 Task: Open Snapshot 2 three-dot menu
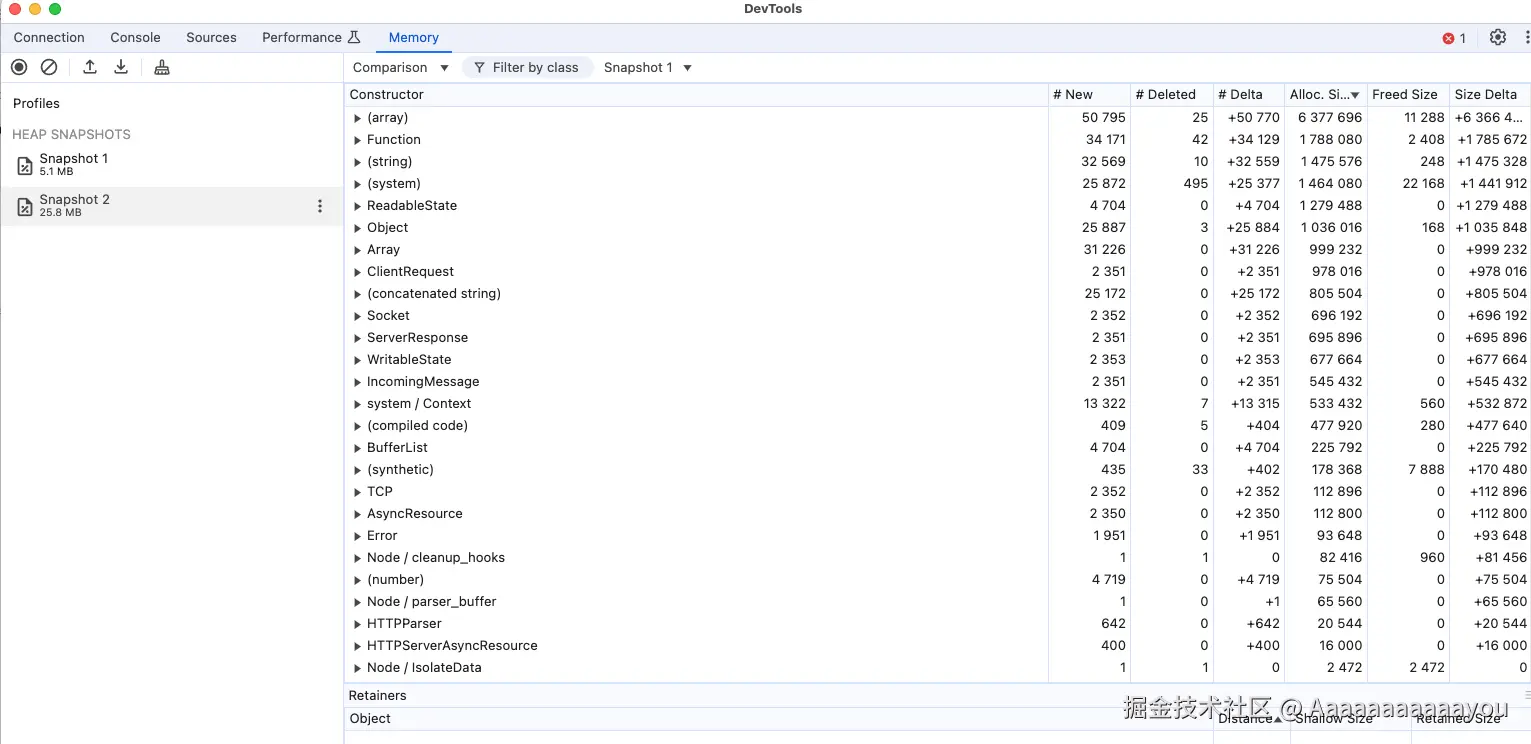point(320,206)
